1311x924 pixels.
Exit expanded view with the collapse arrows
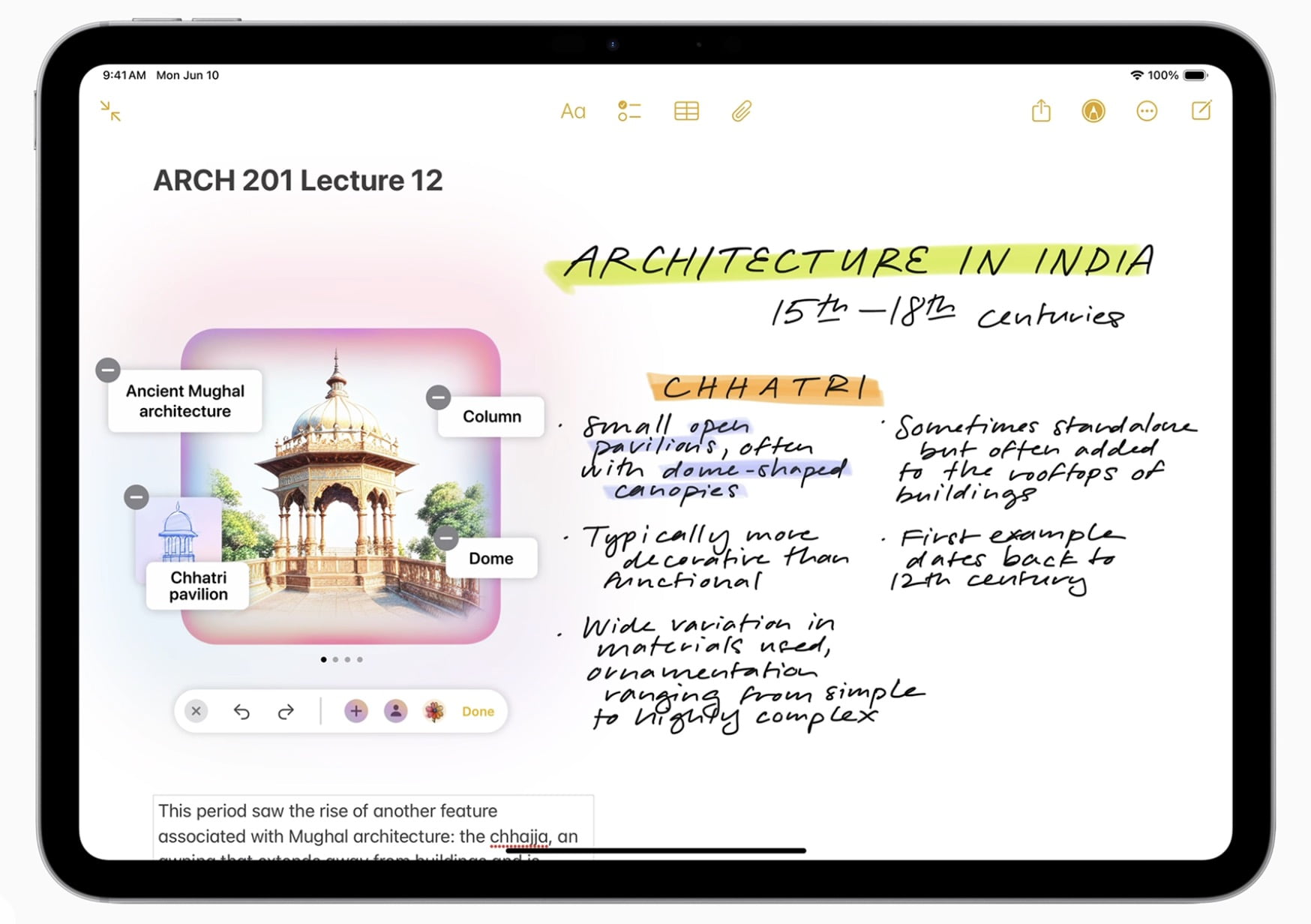coord(109,111)
